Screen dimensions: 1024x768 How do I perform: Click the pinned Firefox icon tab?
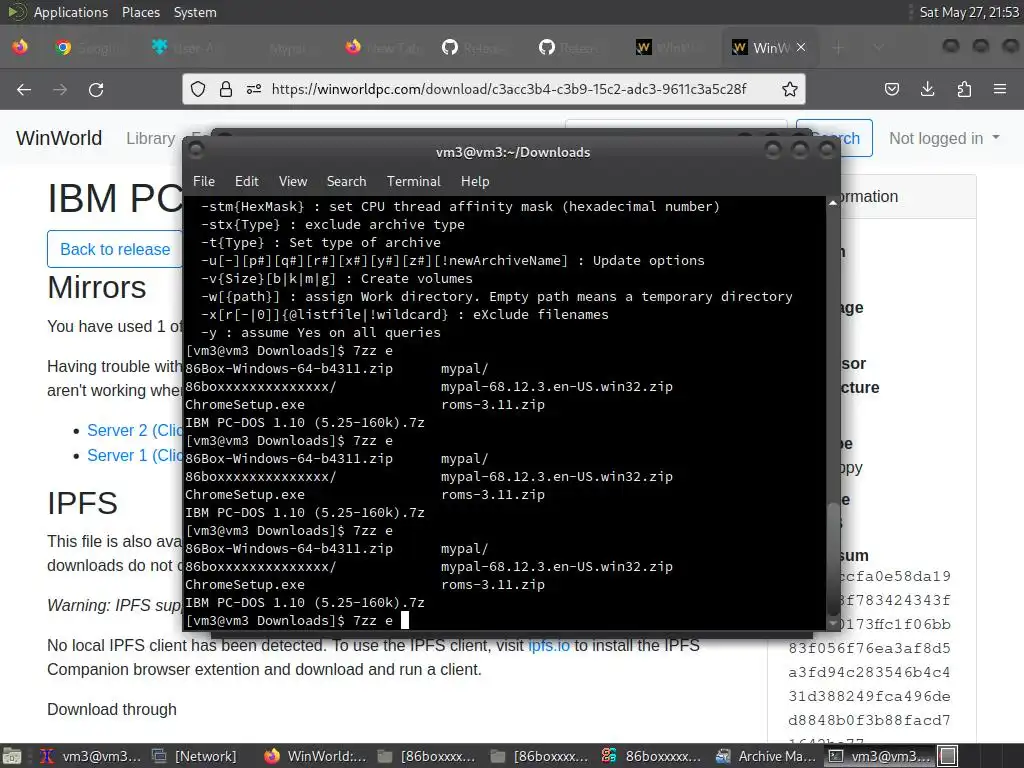point(20,47)
